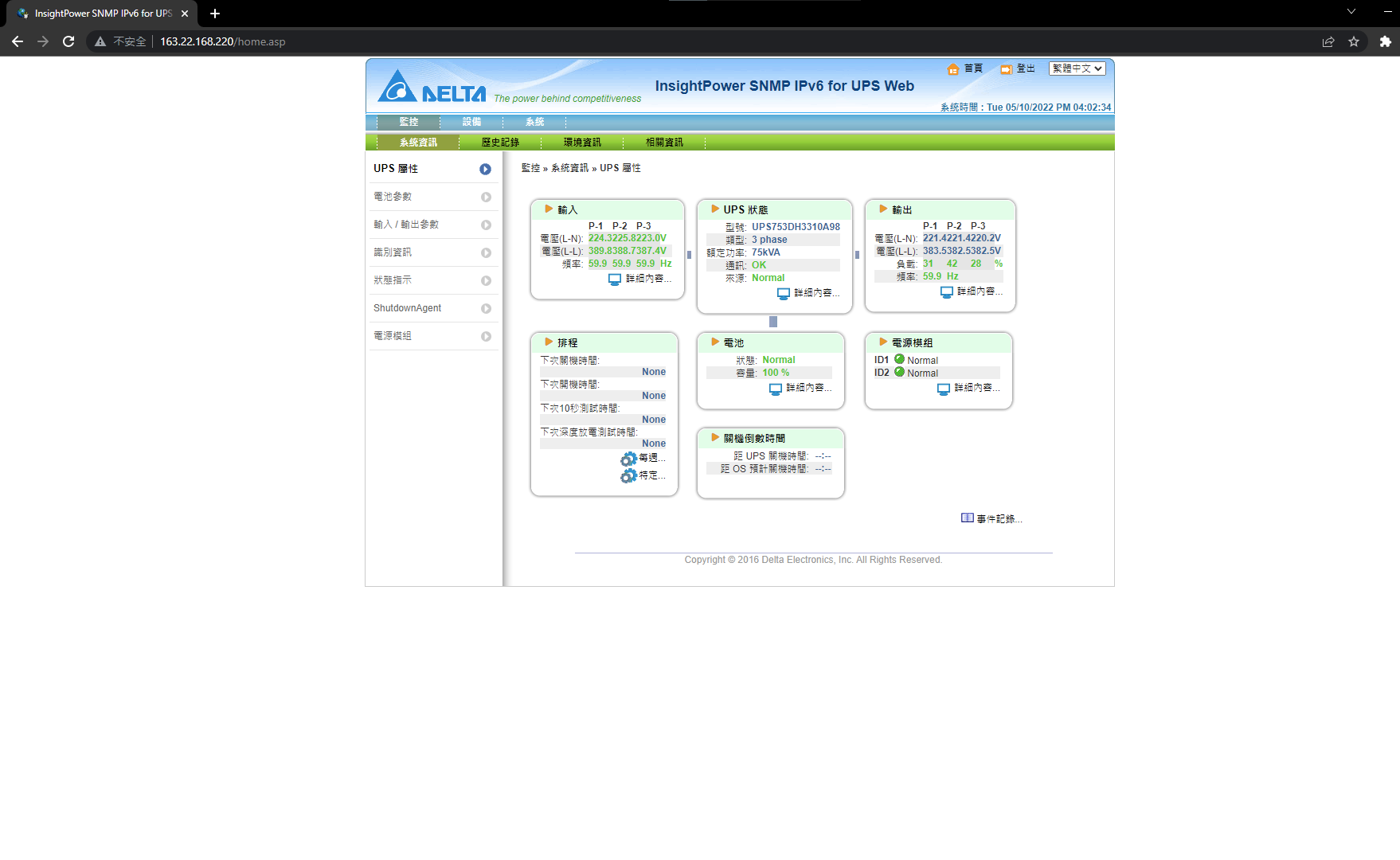Image resolution: width=1400 pixels, height=860 pixels.
Task: Click orange triangle in 排程 panel header
Action: pyautogui.click(x=549, y=342)
